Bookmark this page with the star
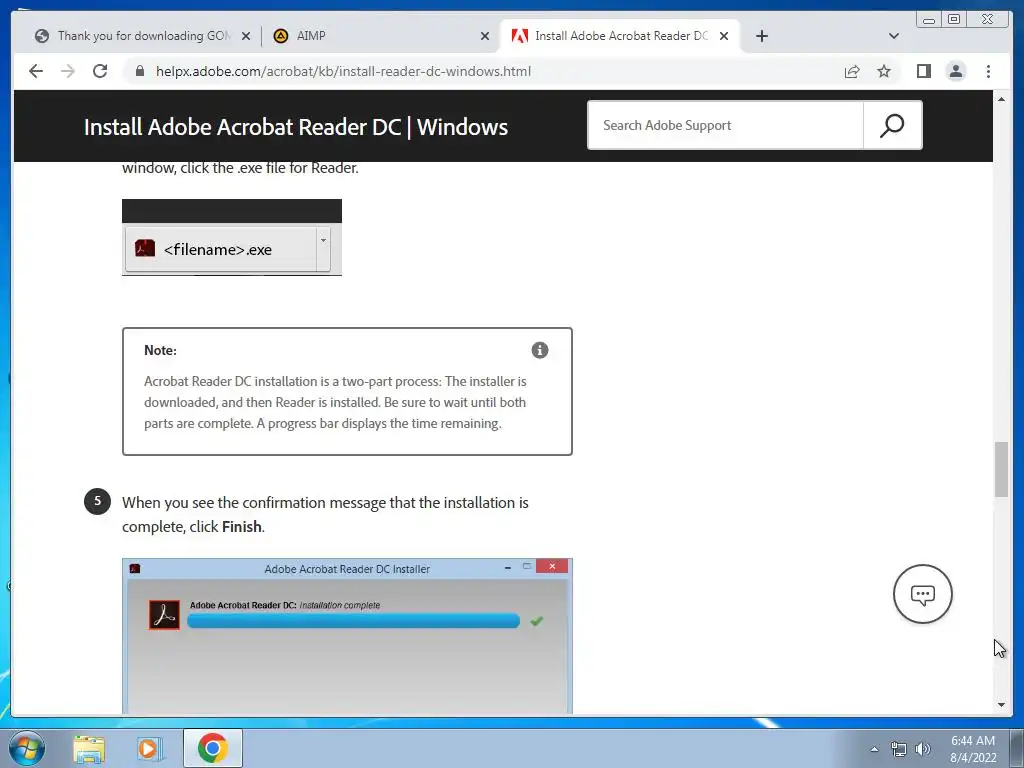Image resolution: width=1024 pixels, height=768 pixels. tap(884, 71)
